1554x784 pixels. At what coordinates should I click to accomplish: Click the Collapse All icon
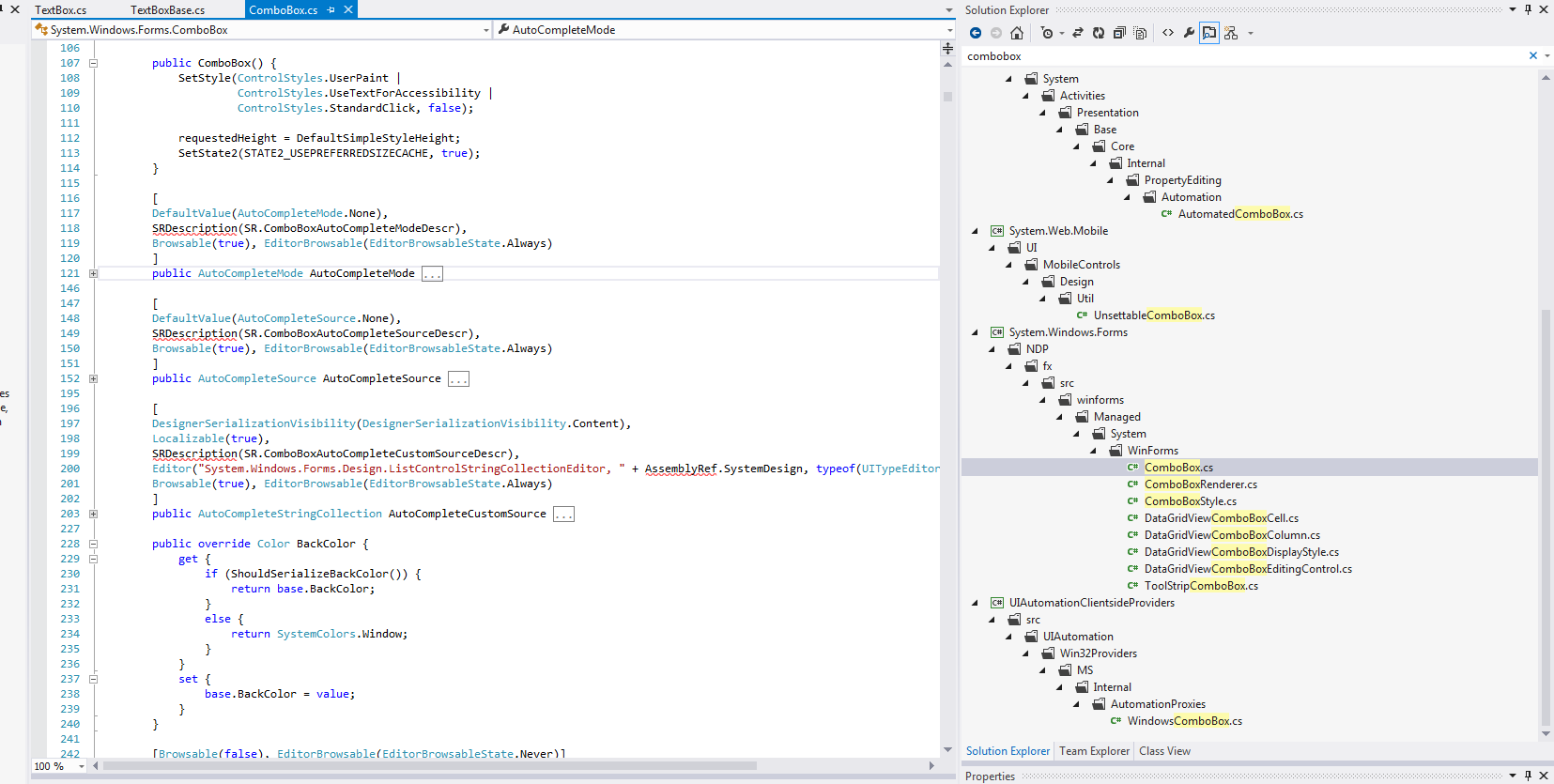click(x=1119, y=33)
